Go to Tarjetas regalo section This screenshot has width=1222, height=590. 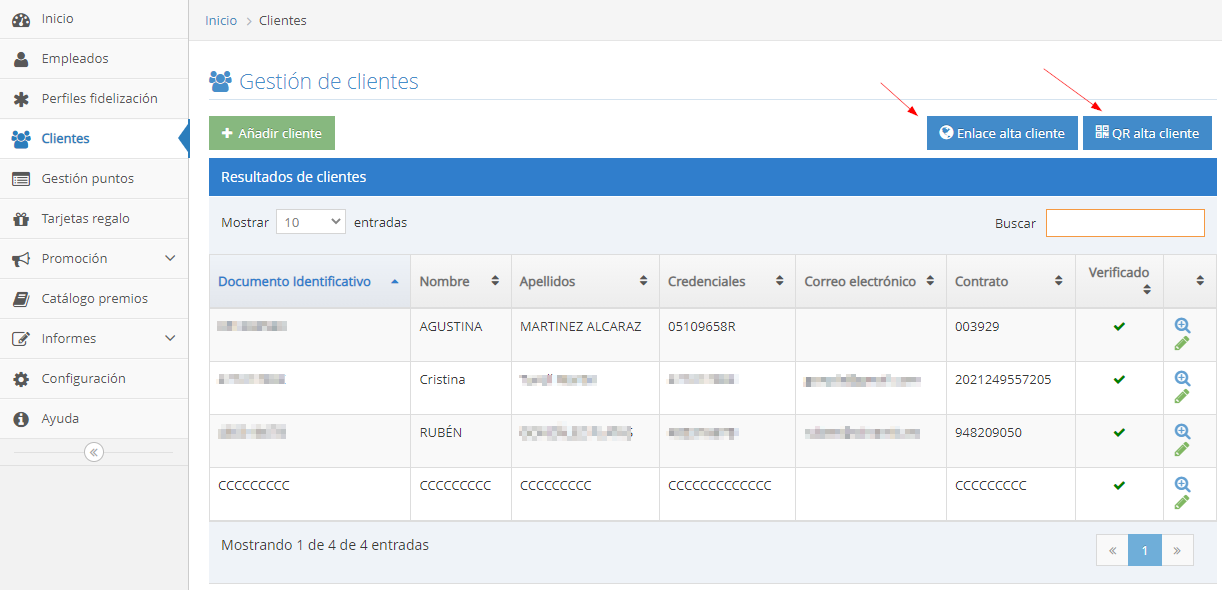tap(85, 219)
